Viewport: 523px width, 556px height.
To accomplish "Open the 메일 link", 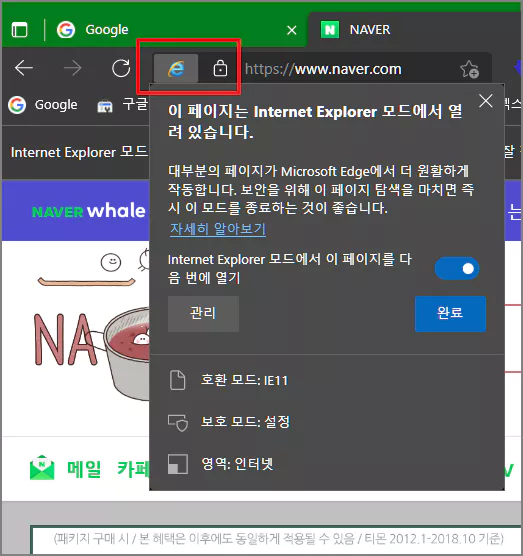I will (84, 469).
